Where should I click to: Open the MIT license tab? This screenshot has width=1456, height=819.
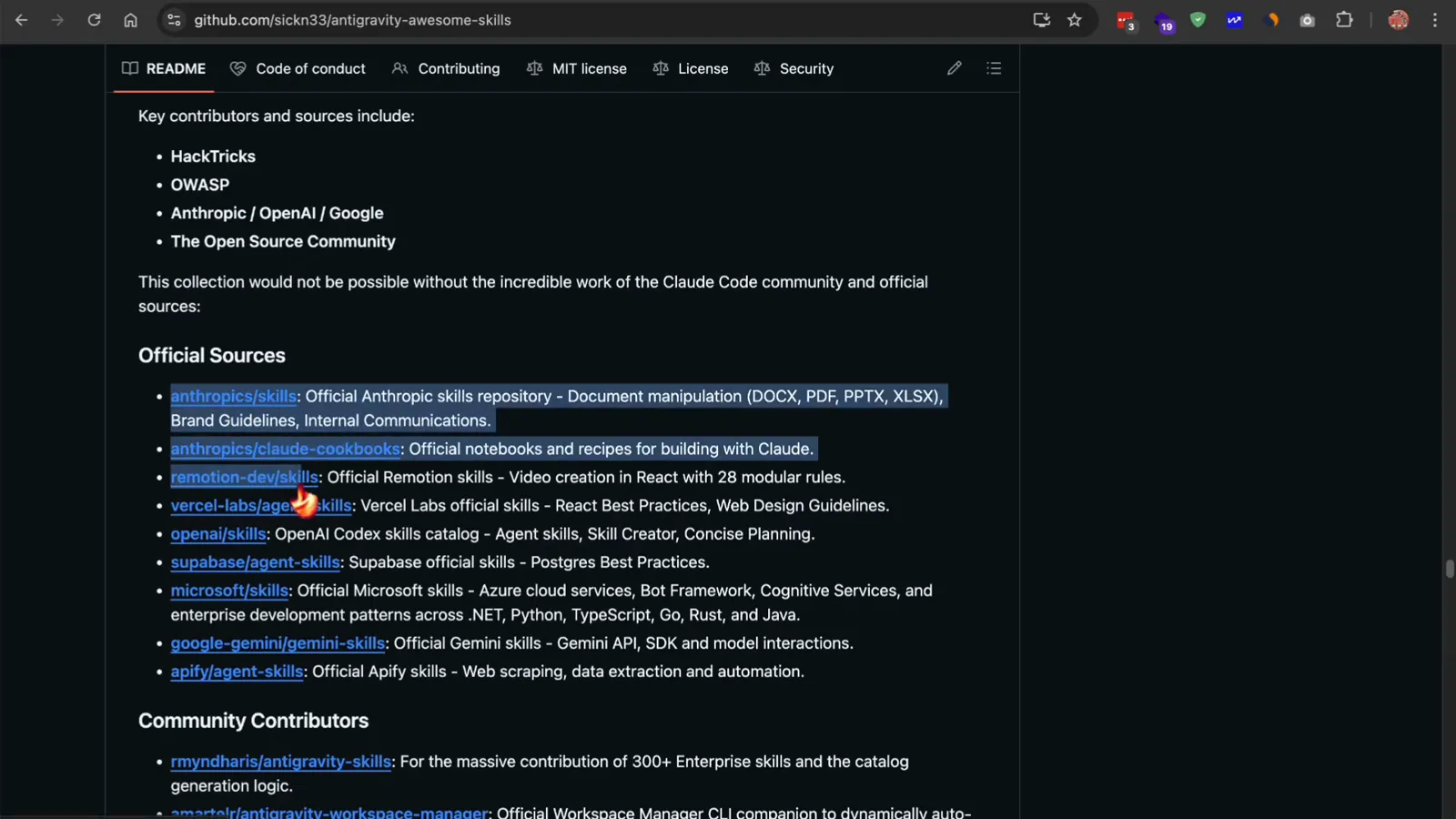point(577,68)
